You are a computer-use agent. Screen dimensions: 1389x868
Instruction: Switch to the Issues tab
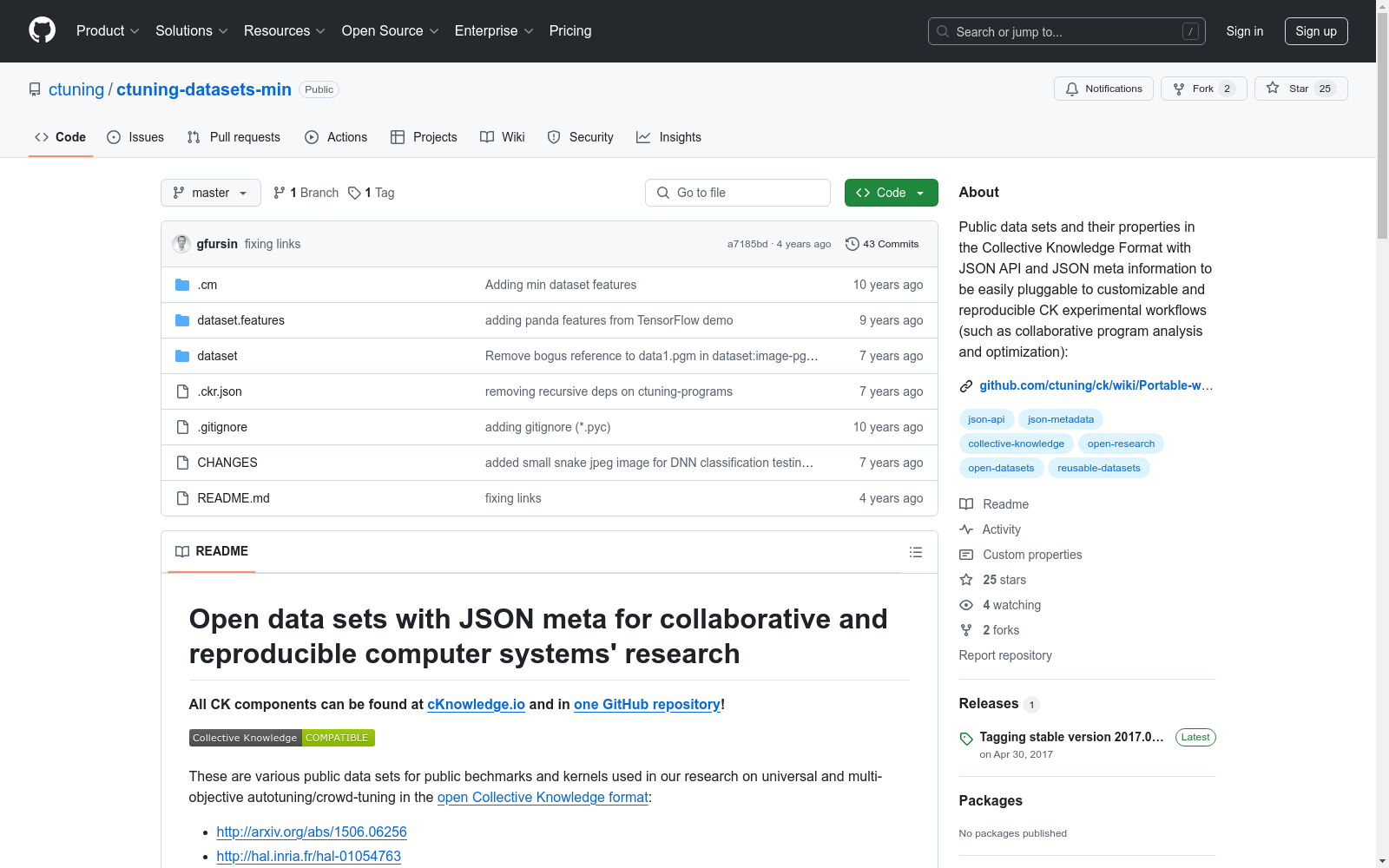pyautogui.click(x=135, y=137)
